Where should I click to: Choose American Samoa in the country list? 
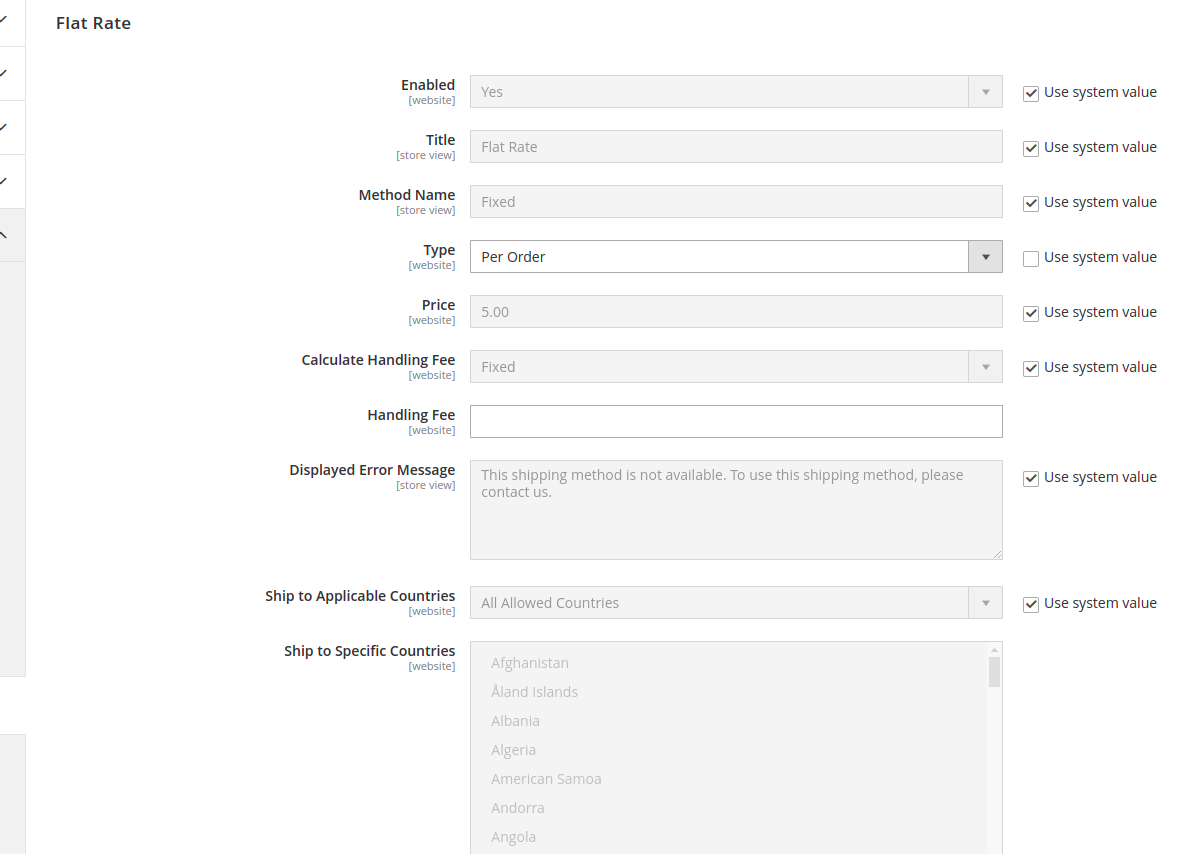(546, 778)
